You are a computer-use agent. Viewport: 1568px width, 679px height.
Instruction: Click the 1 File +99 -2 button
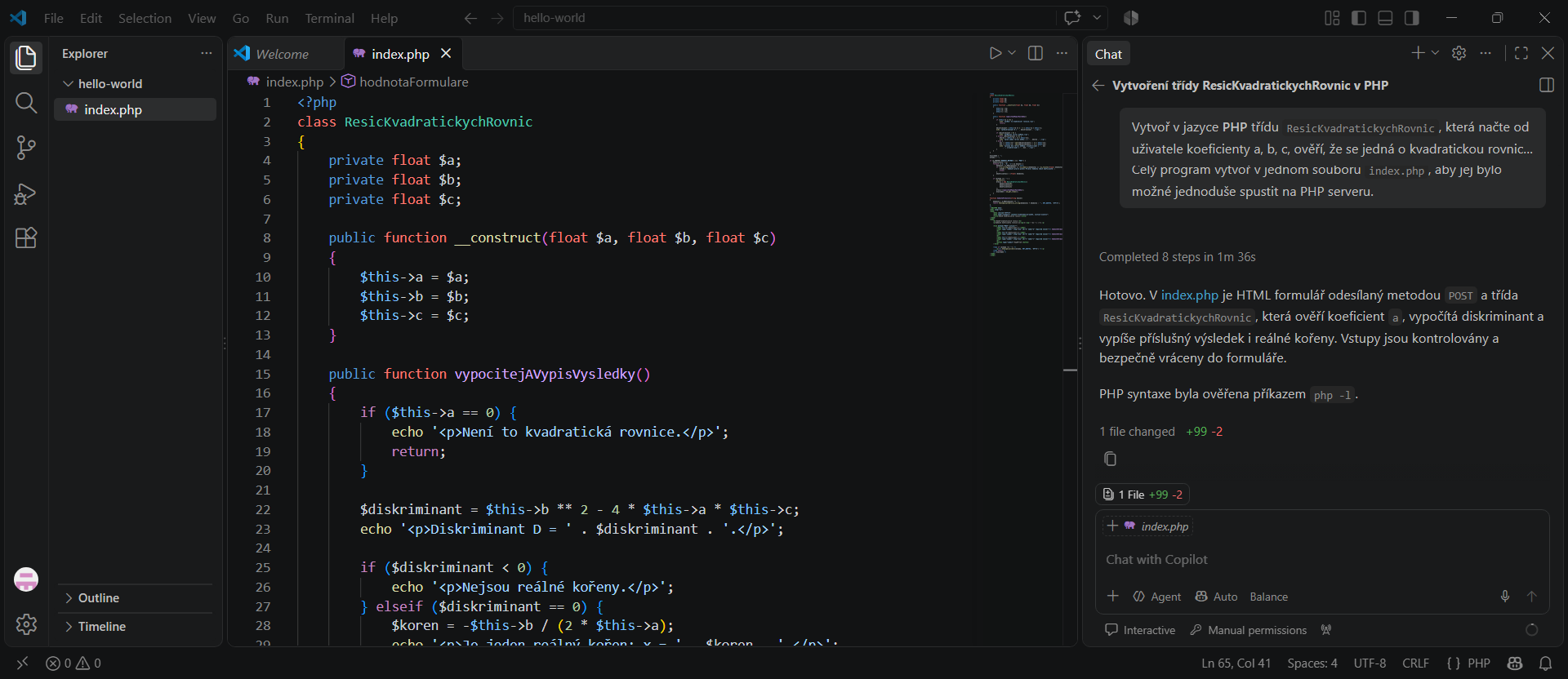(x=1142, y=495)
